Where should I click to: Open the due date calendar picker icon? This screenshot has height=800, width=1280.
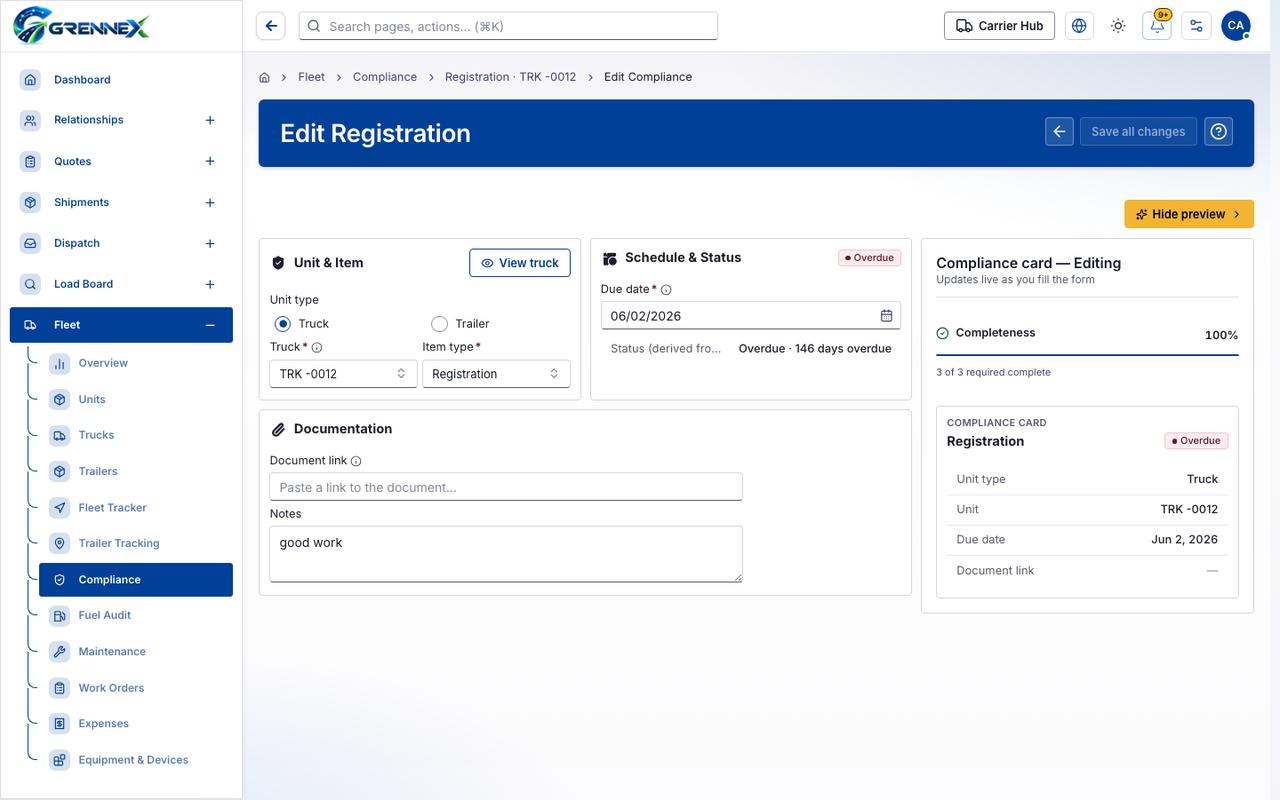[886, 316]
